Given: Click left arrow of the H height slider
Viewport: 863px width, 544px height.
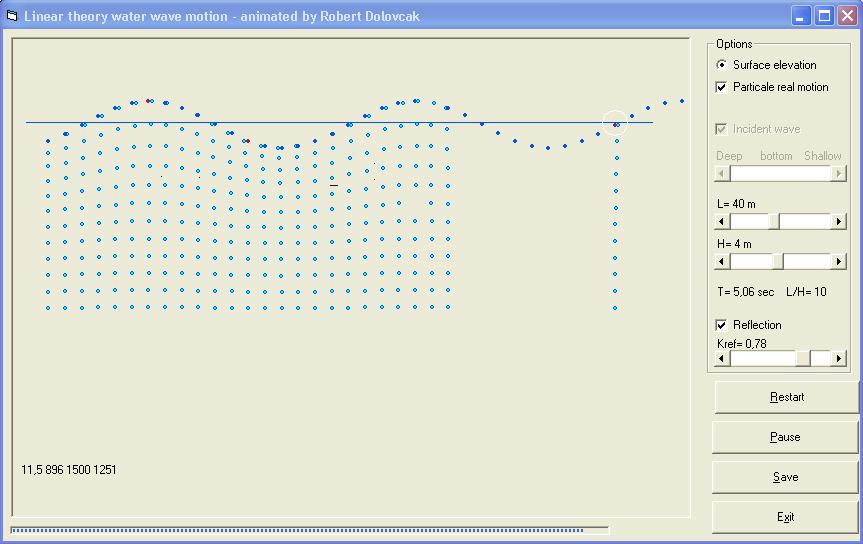Looking at the screenshot, I should tap(723, 261).
